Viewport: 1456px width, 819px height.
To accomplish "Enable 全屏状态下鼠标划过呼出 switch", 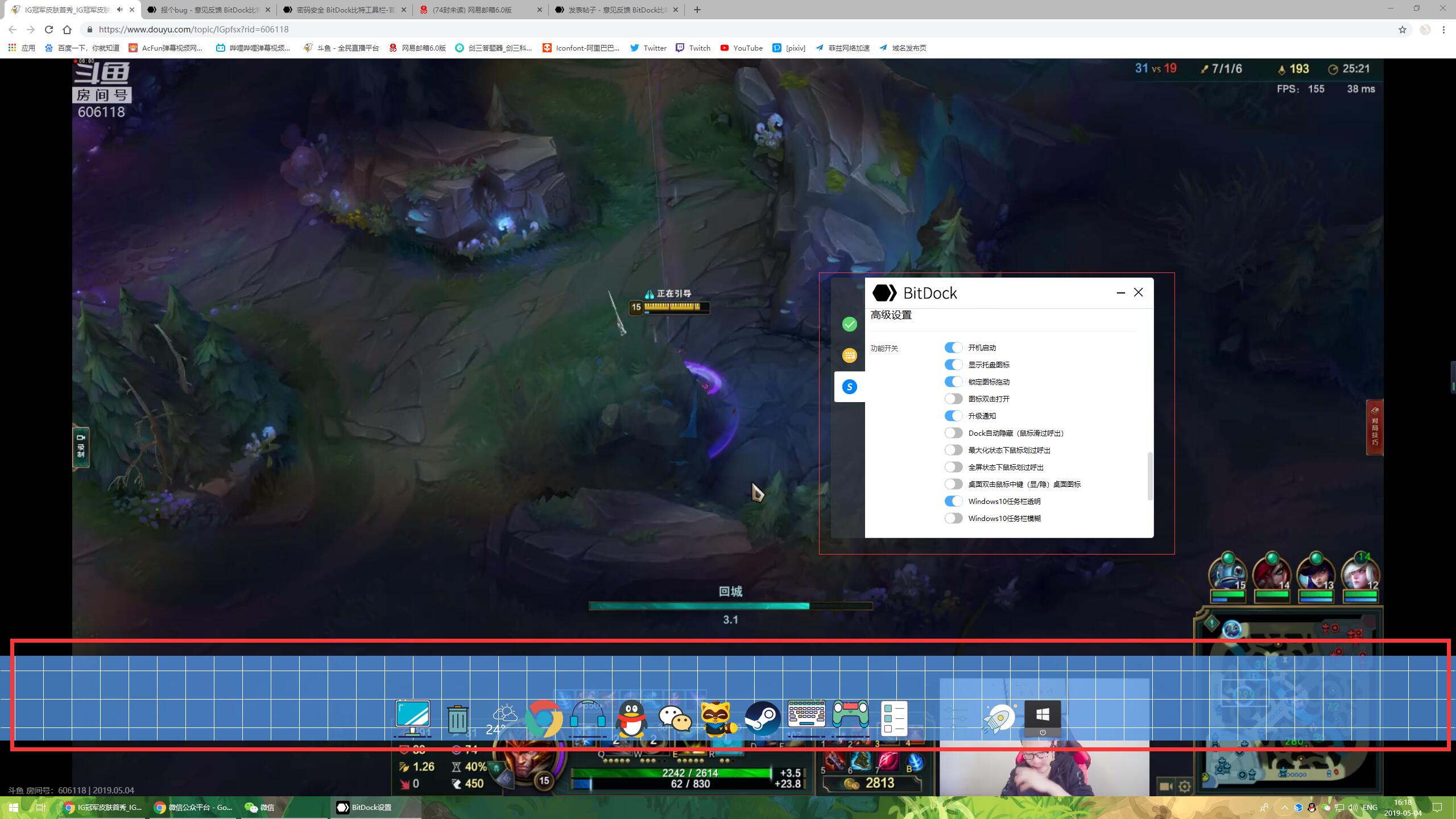I will pos(953,467).
